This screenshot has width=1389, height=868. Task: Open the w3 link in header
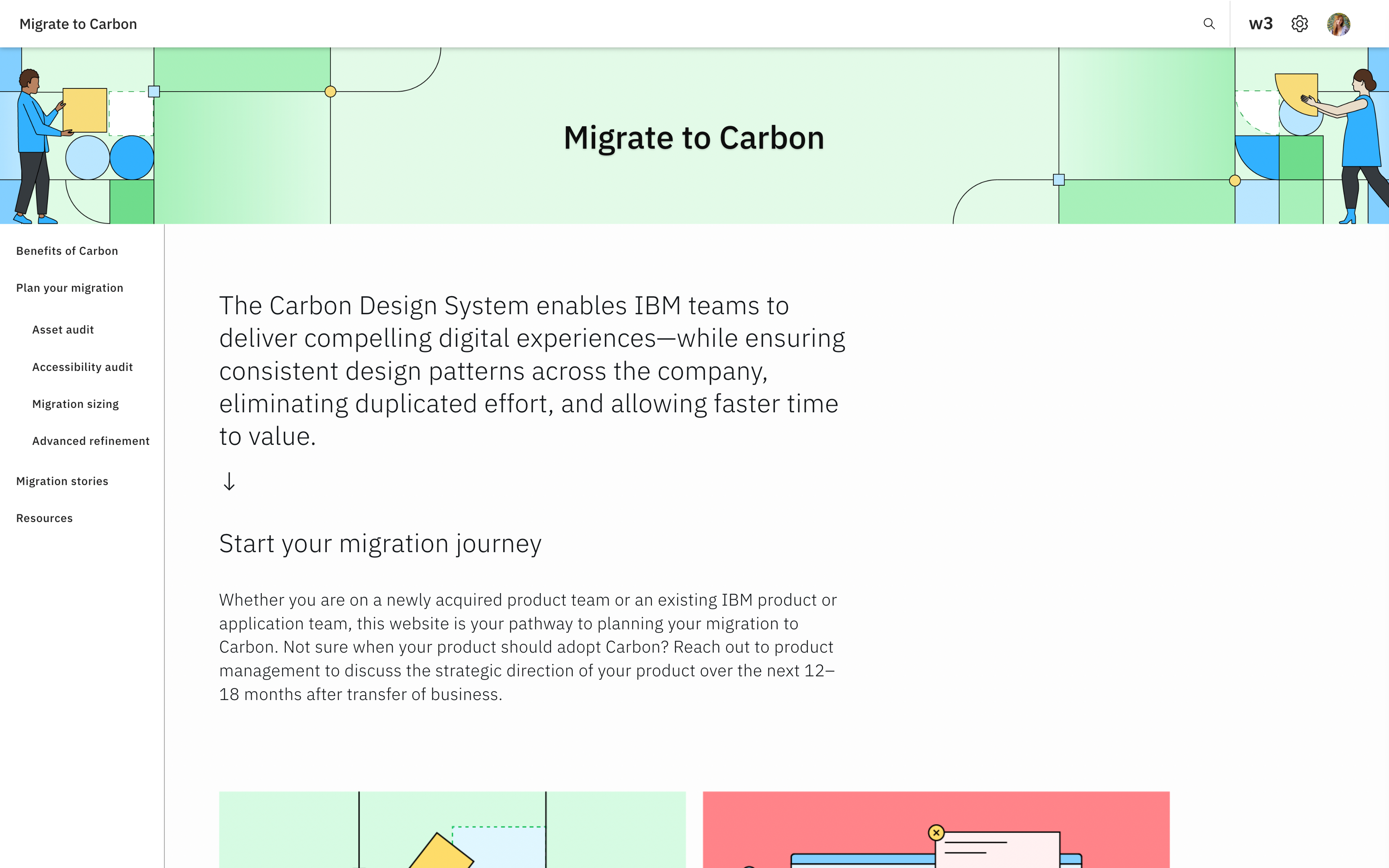pyautogui.click(x=1260, y=24)
